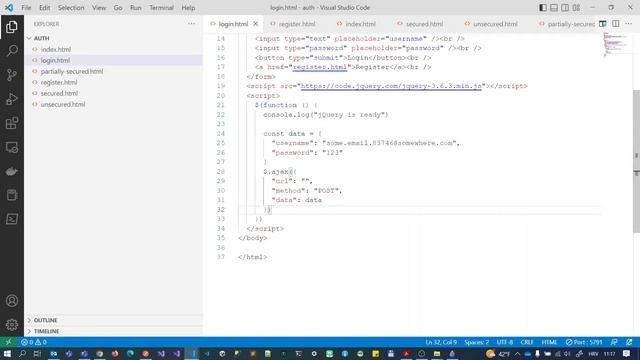
Task: Toggle the primary side bar
Action: tap(543, 8)
